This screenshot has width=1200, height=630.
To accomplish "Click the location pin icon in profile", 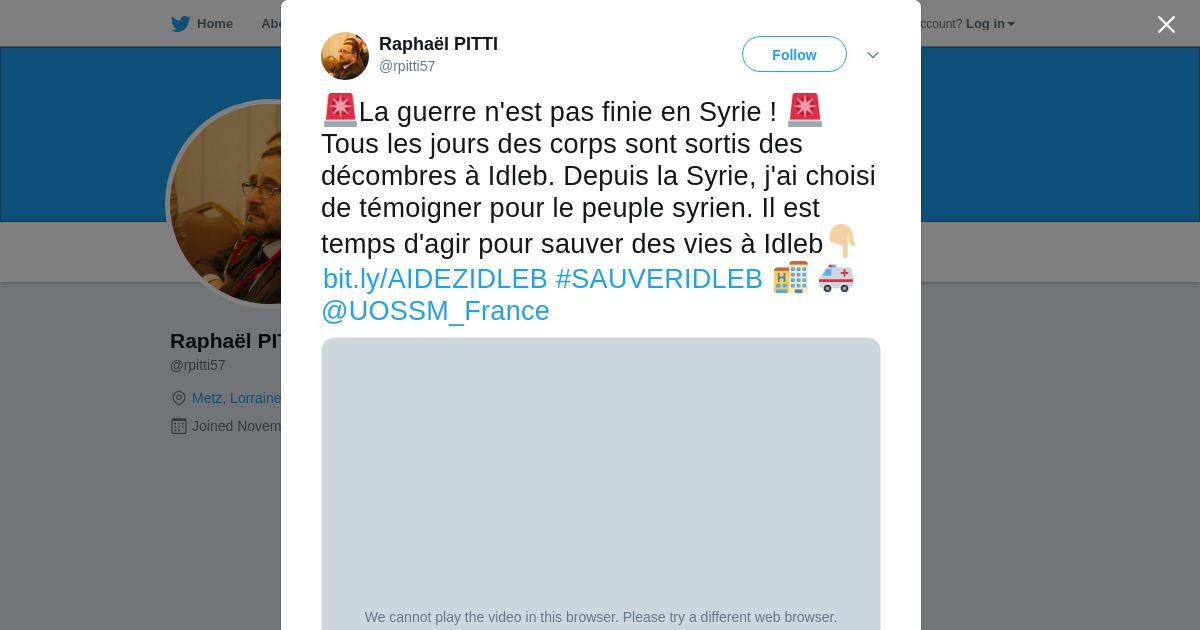I will click(179, 398).
